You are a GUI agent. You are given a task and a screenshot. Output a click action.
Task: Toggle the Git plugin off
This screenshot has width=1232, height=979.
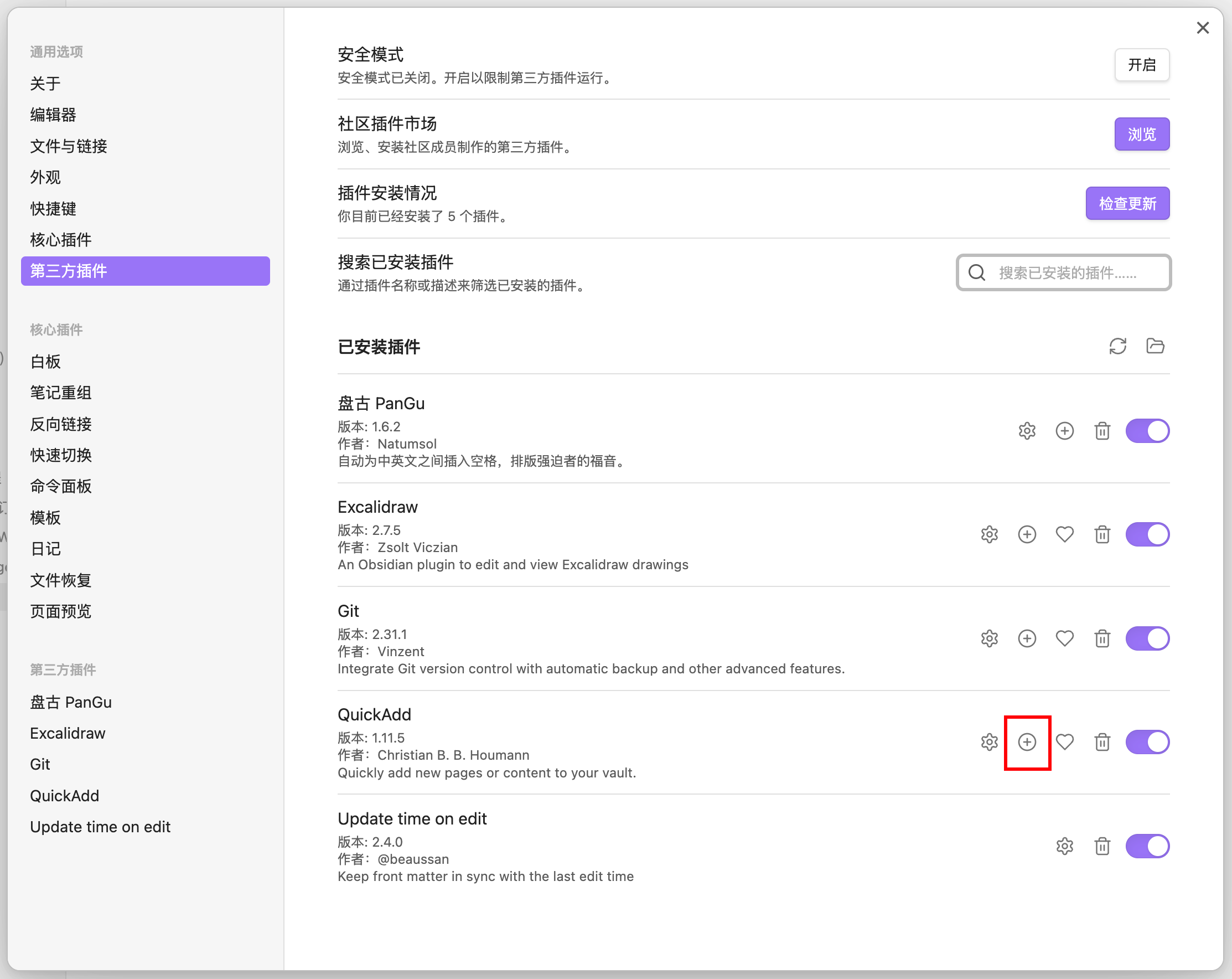pyautogui.click(x=1147, y=638)
